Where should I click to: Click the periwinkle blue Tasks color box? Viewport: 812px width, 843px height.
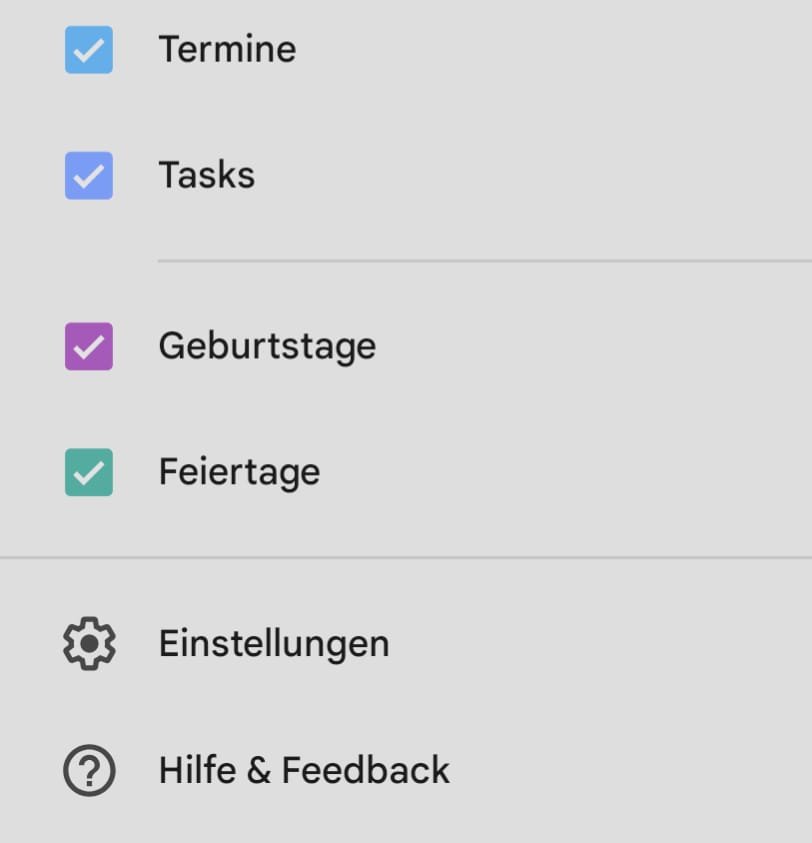pos(89,176)
